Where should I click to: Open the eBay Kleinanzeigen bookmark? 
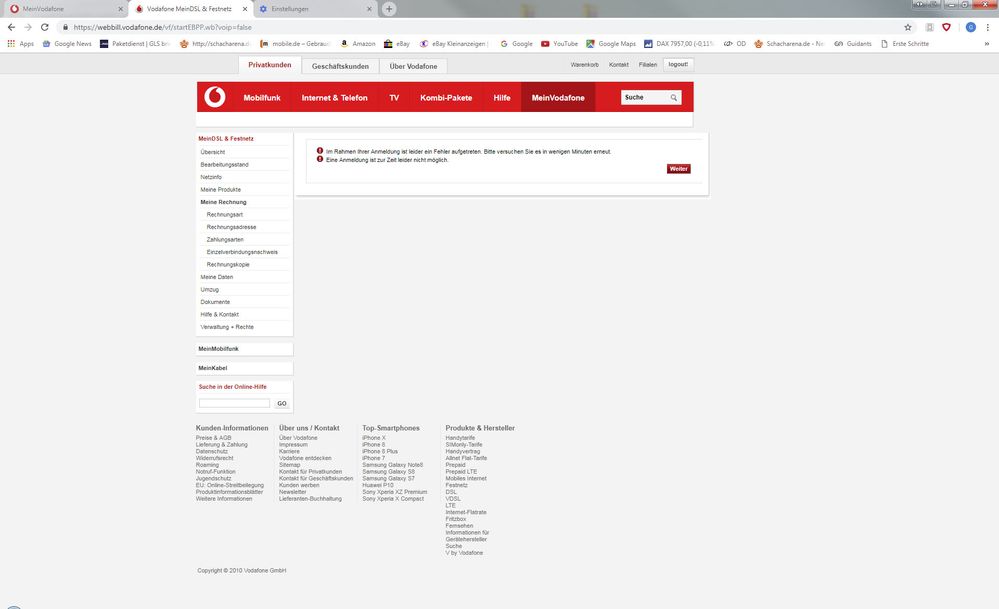454,43
